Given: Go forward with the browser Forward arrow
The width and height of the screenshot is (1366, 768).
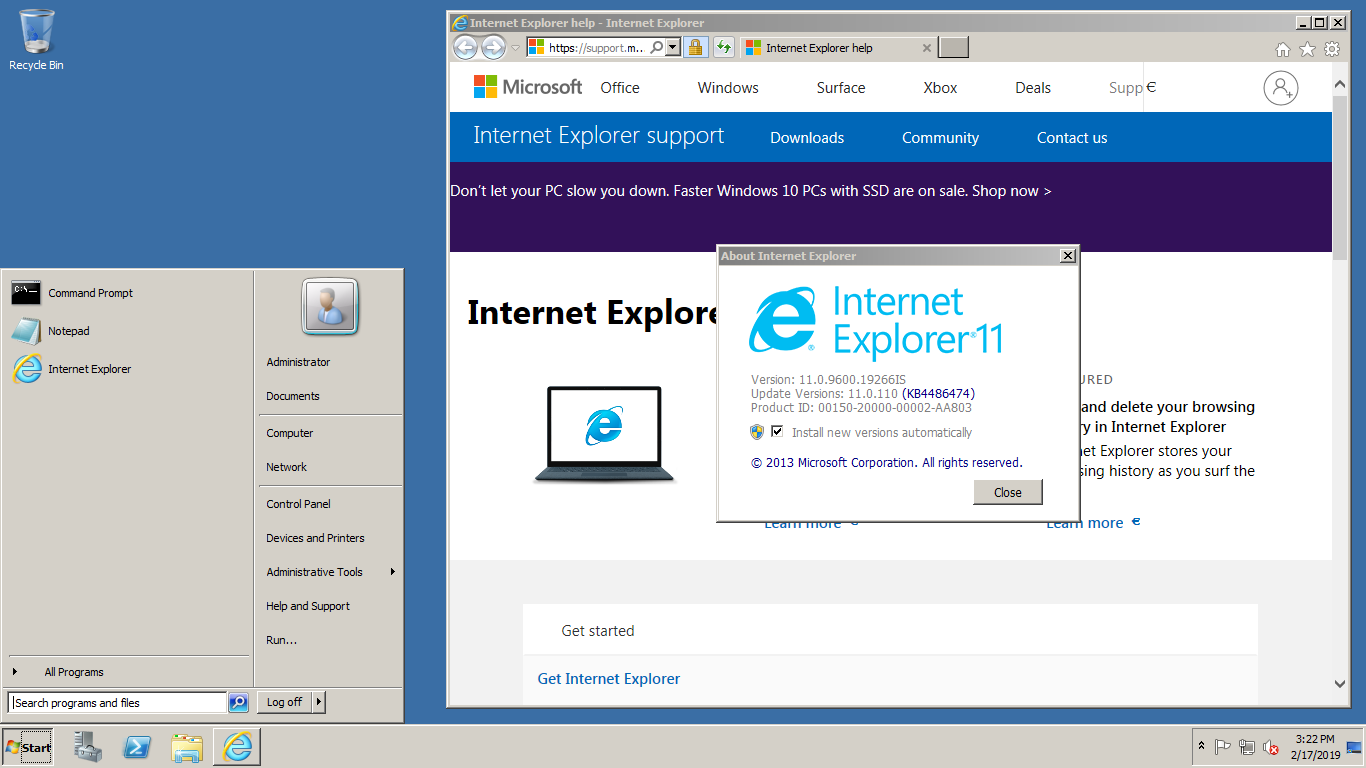Looking at the screenshot, I should [x=493, y=47].
